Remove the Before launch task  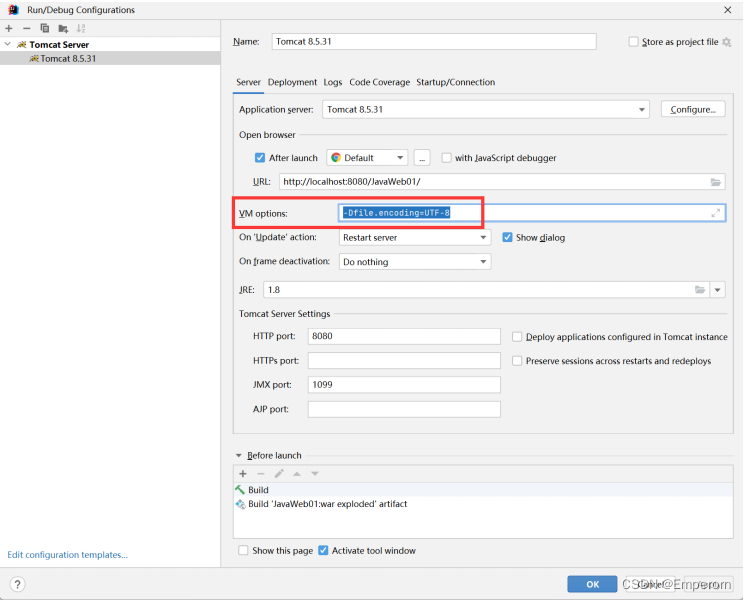coord(261,473)
